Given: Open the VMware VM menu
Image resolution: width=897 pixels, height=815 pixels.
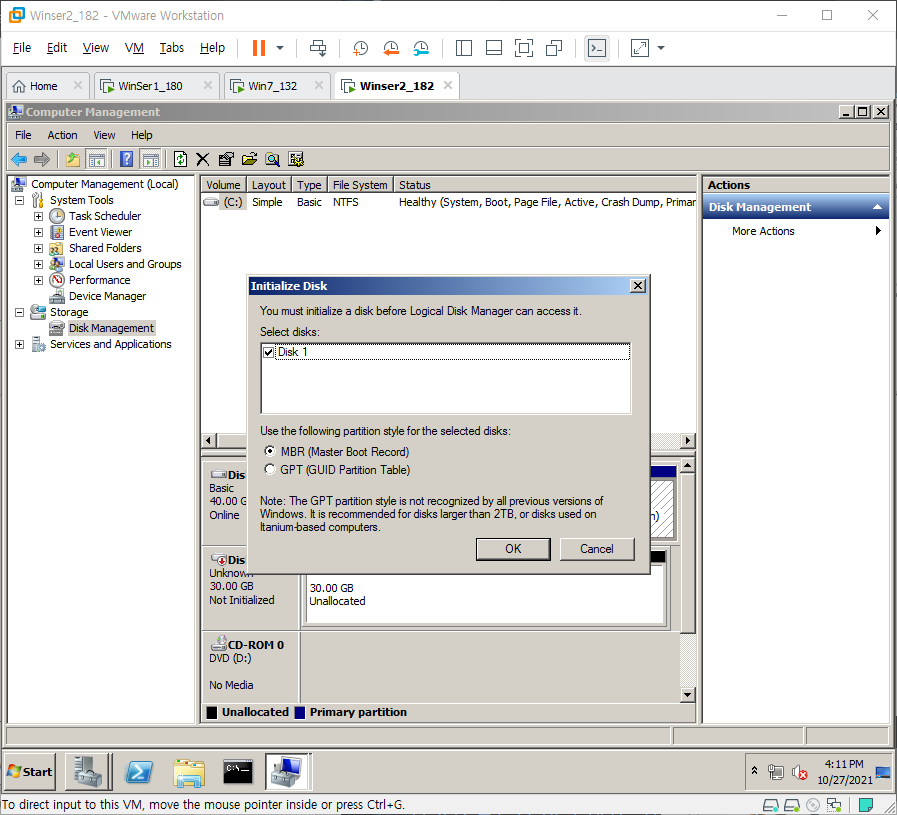Looking at the screenshot, I should (x=134, y=48).
